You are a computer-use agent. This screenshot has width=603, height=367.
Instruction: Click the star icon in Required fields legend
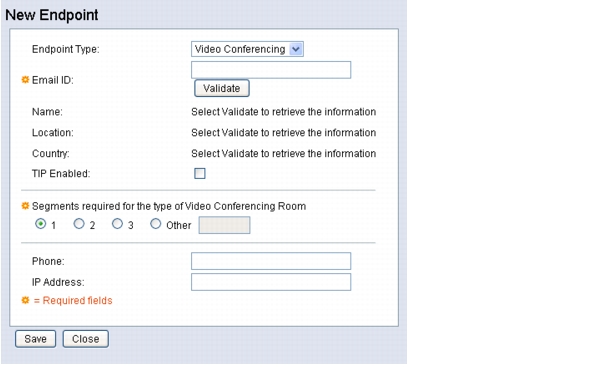[x=25, y=300]
